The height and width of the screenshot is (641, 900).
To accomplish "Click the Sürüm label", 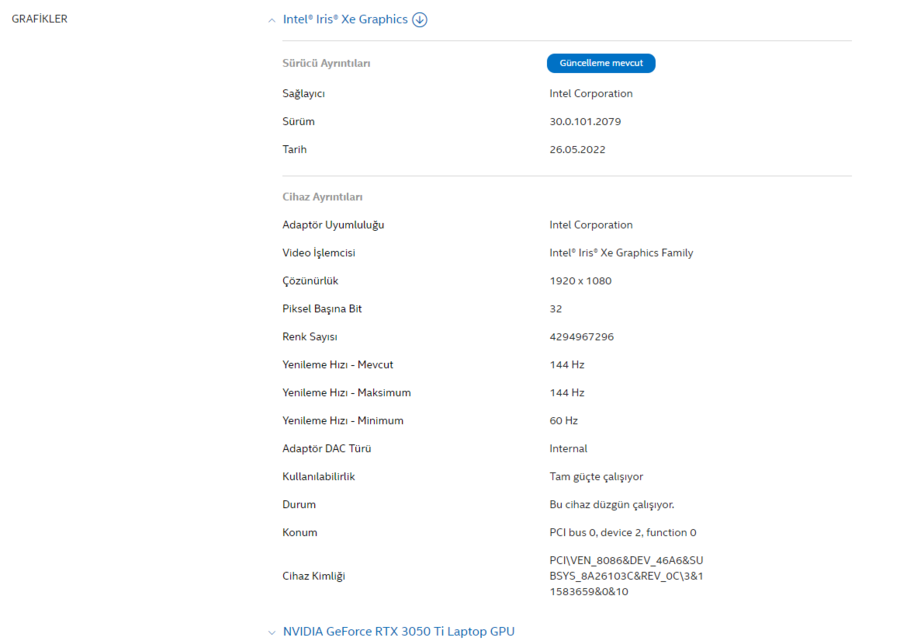I will tap(298, 122).
